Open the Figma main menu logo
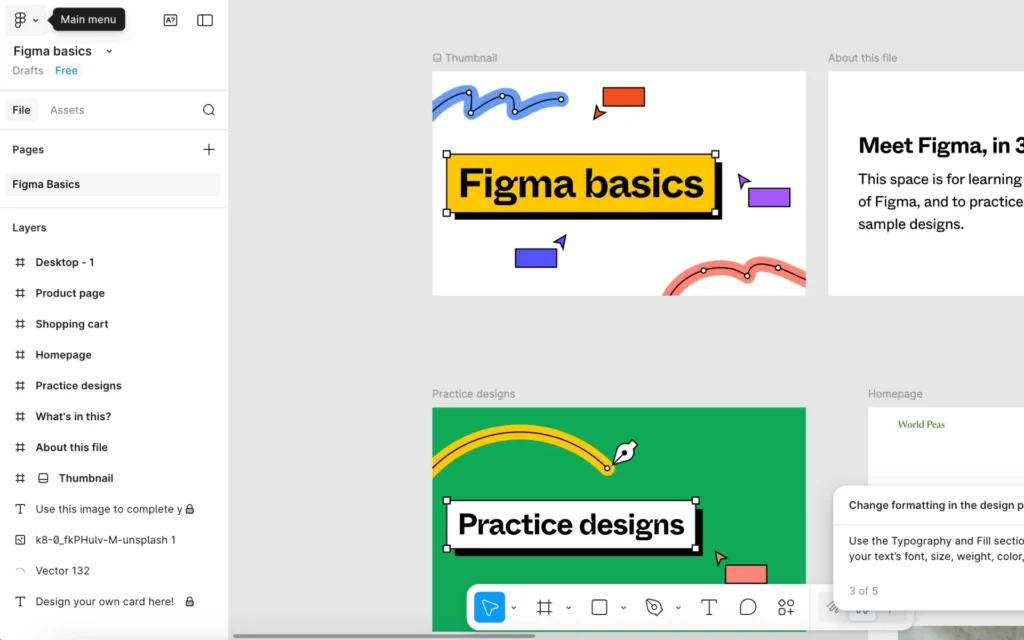 [x=20, y=20]
